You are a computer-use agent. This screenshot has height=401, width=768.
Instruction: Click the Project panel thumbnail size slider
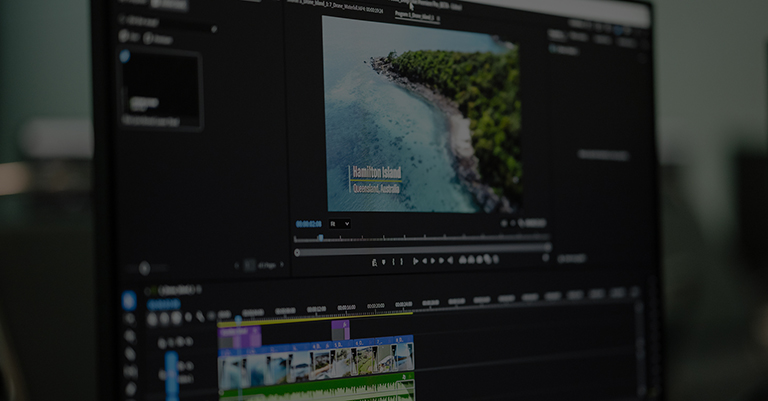click(144, 268)
